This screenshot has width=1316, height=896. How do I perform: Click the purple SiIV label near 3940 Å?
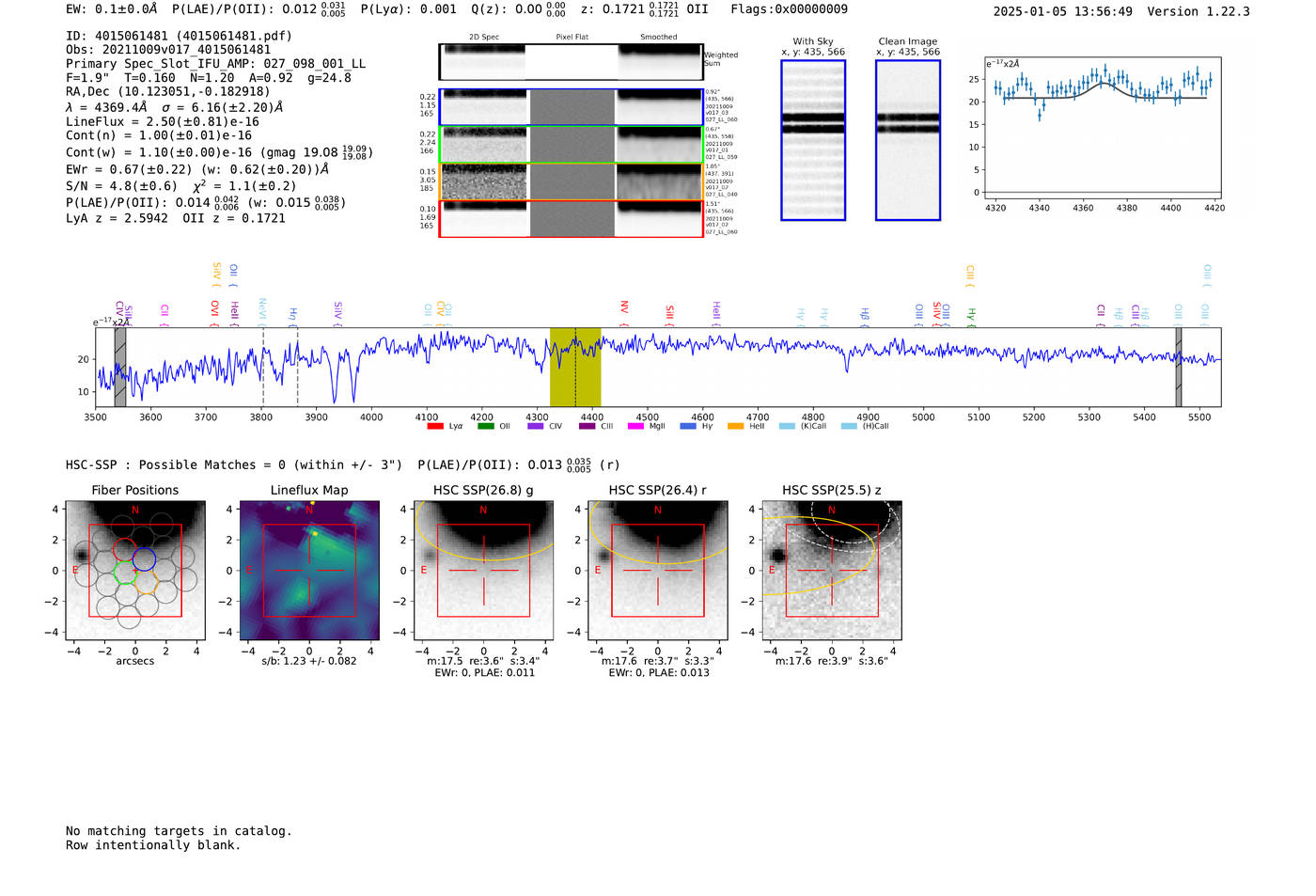tap(337, 313)
